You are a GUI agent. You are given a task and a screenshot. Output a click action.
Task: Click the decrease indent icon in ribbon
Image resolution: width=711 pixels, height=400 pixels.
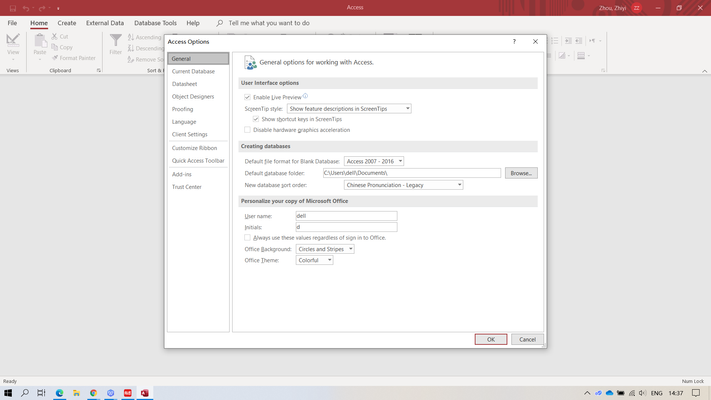point(579,41)
